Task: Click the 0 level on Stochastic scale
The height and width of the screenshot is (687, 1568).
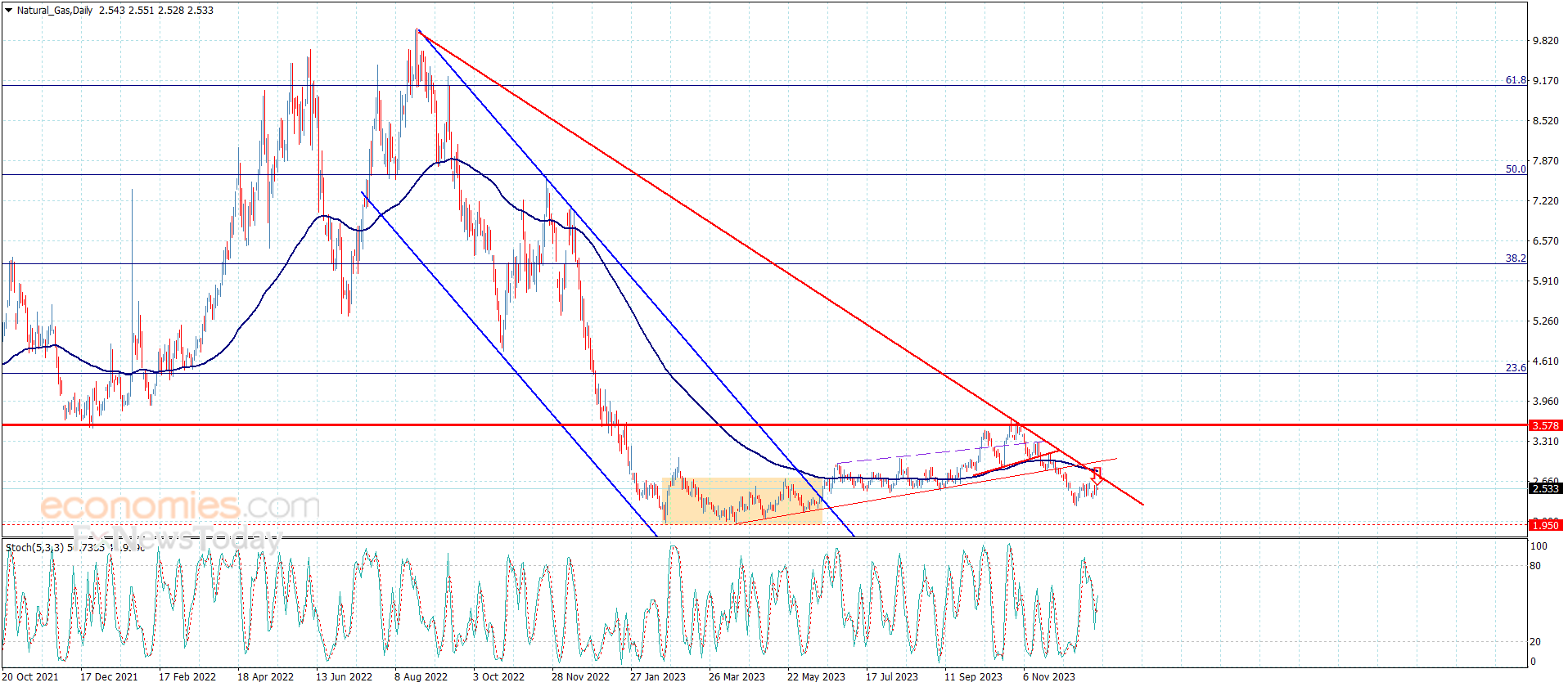Action: coord(1533,661)
